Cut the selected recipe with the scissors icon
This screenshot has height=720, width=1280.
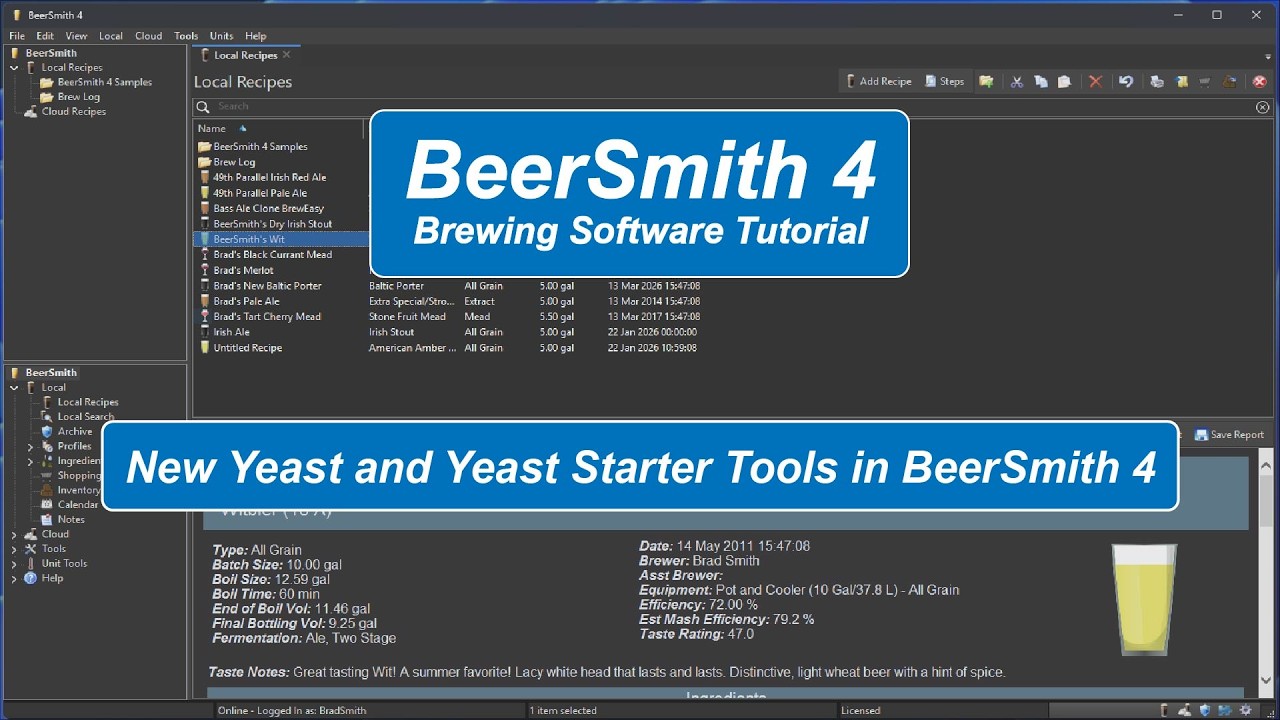click(1017, 82)
